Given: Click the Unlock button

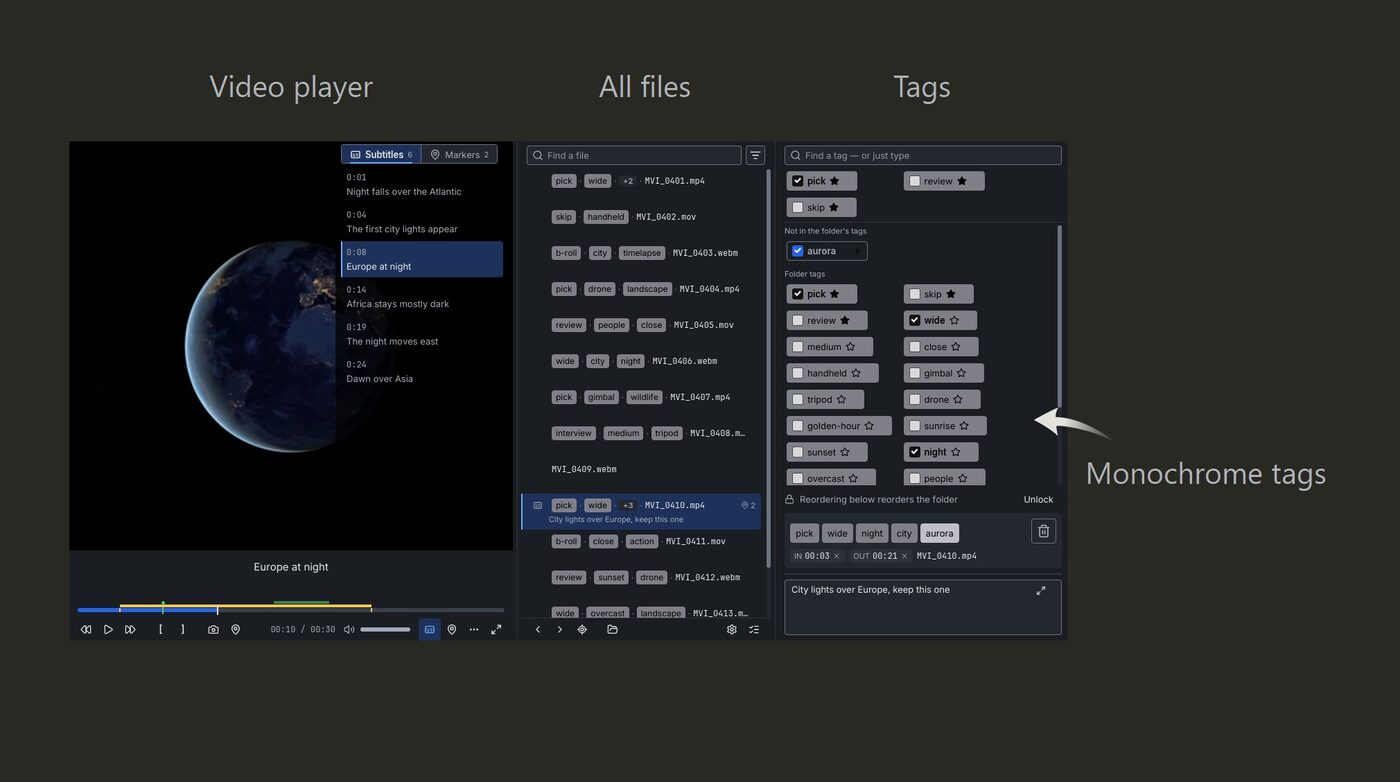Looking at the screenshot, I should pyautogui.click(x=1038, y=499).
